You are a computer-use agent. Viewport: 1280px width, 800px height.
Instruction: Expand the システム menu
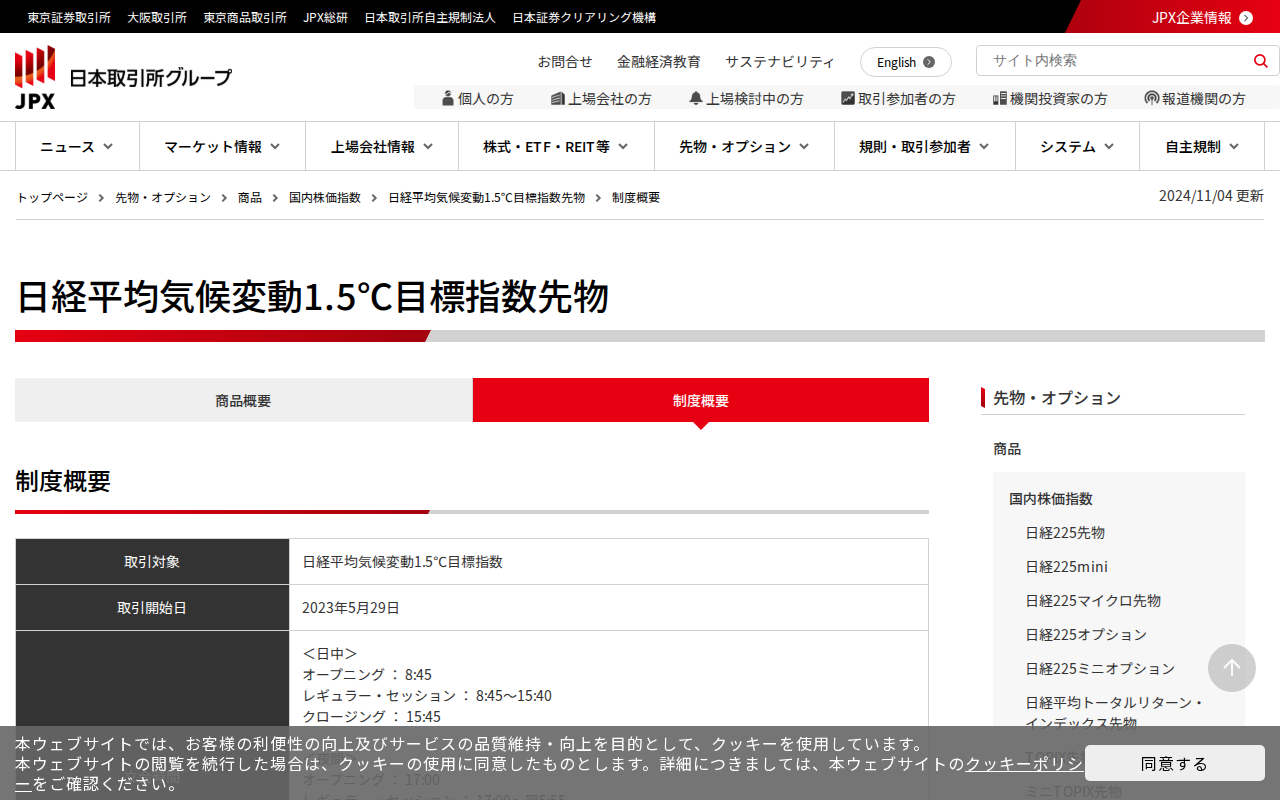click(1077, 147)
